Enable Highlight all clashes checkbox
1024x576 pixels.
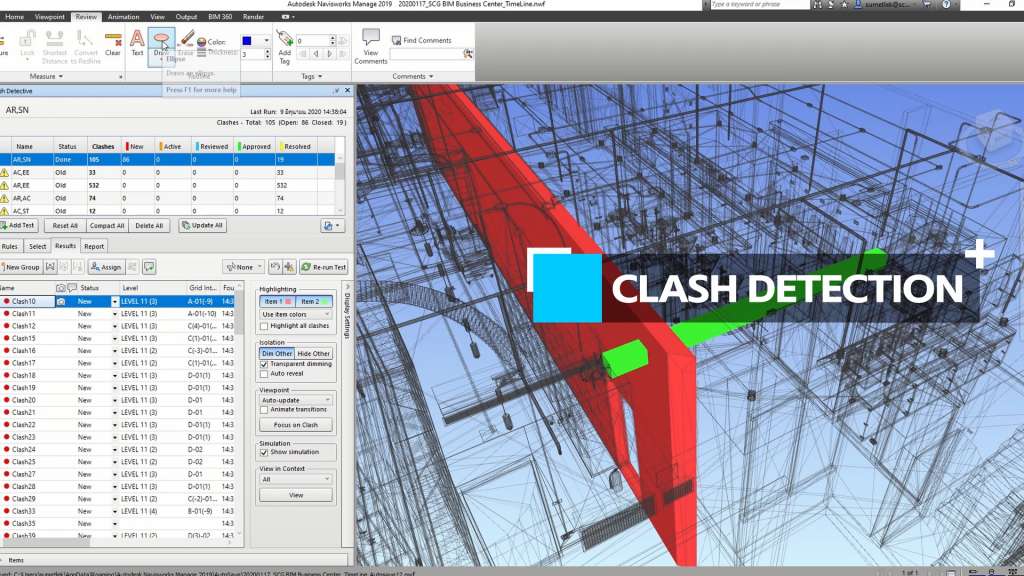click(x=264, y=326)
